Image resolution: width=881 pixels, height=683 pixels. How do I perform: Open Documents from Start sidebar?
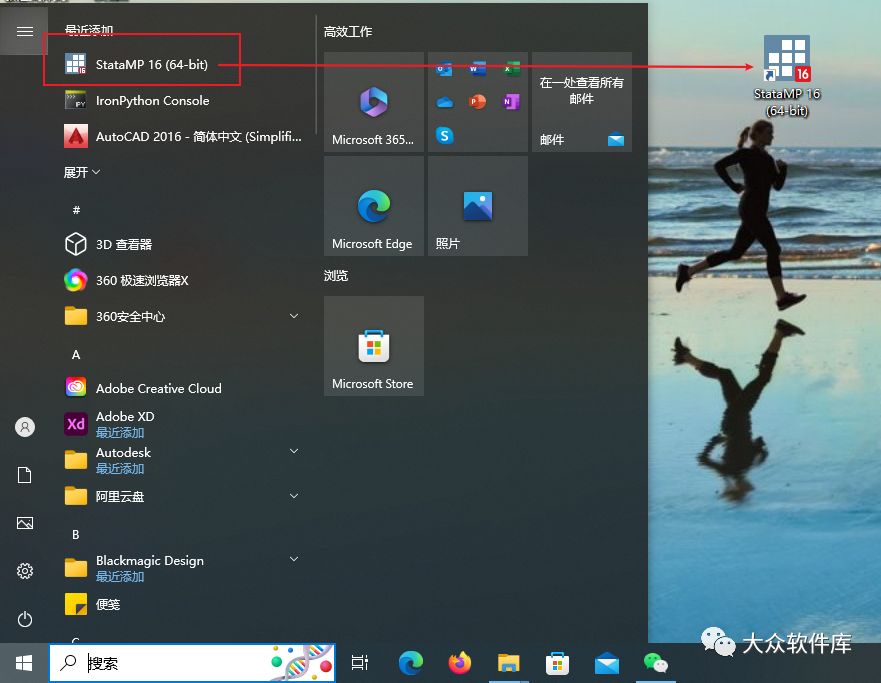25,475
